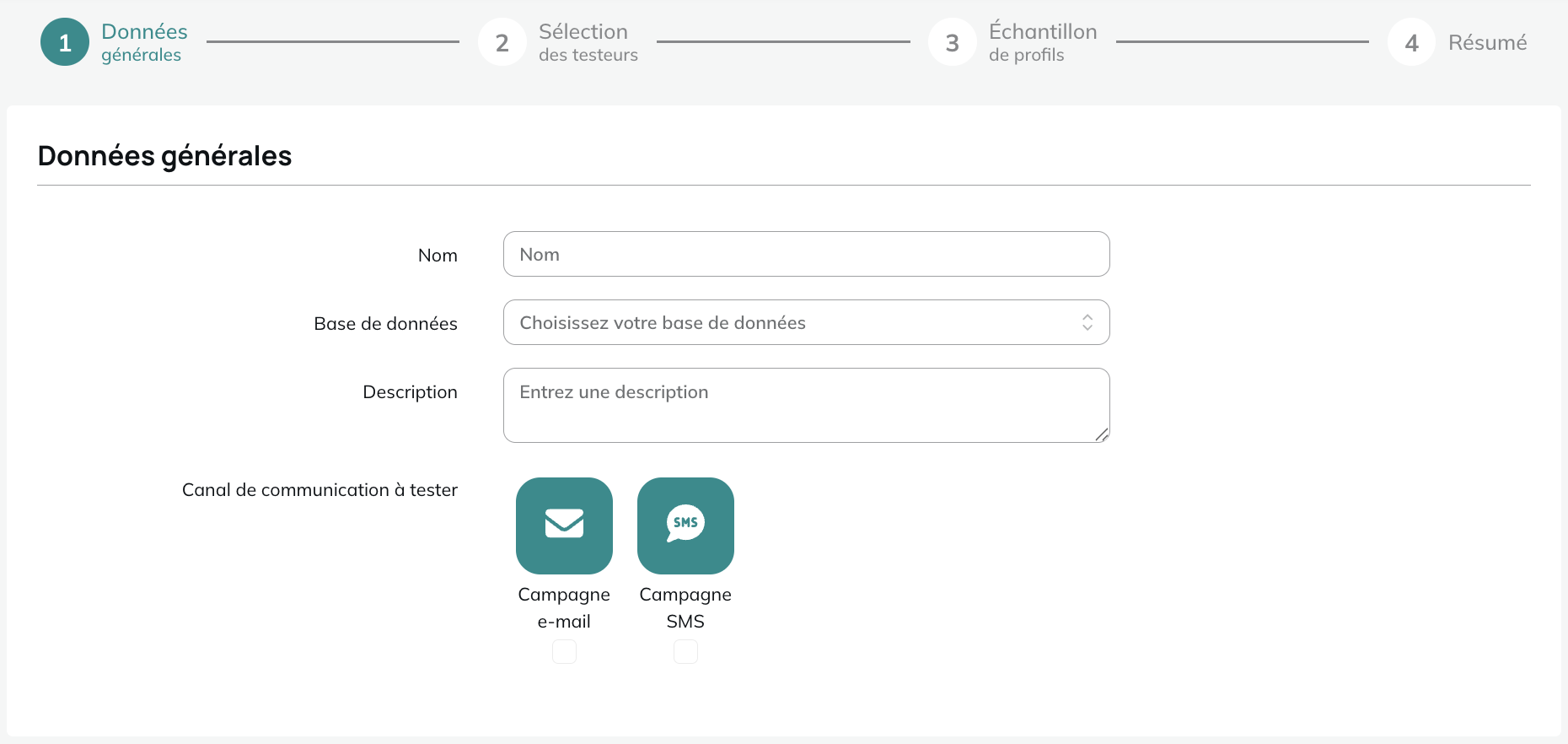
Task: Click the step 1 circle icon
Action: [65, 42]
